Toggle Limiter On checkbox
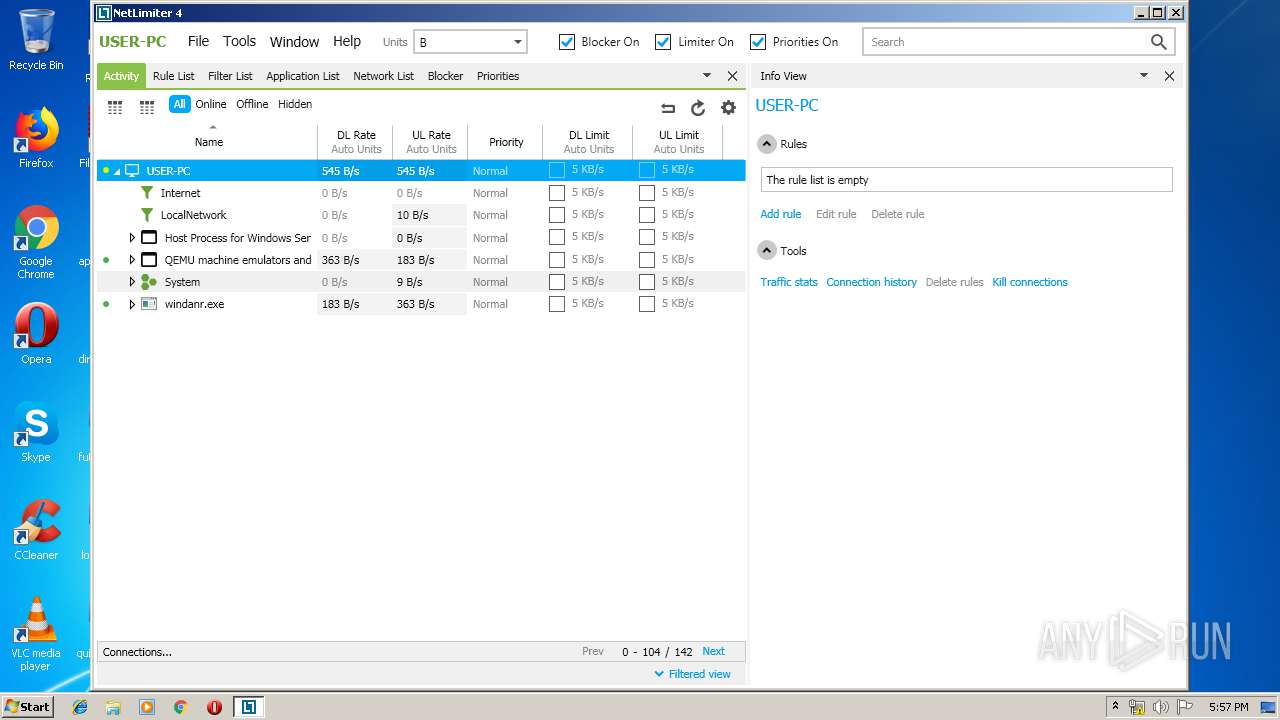This screenshot has width=1280, height=720. [x=663, y=42]
